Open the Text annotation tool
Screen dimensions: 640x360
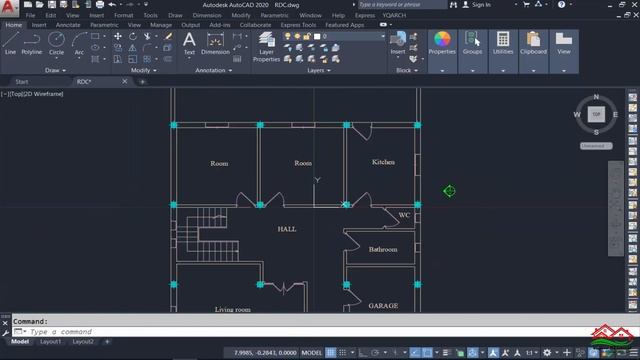coord(189,43)
